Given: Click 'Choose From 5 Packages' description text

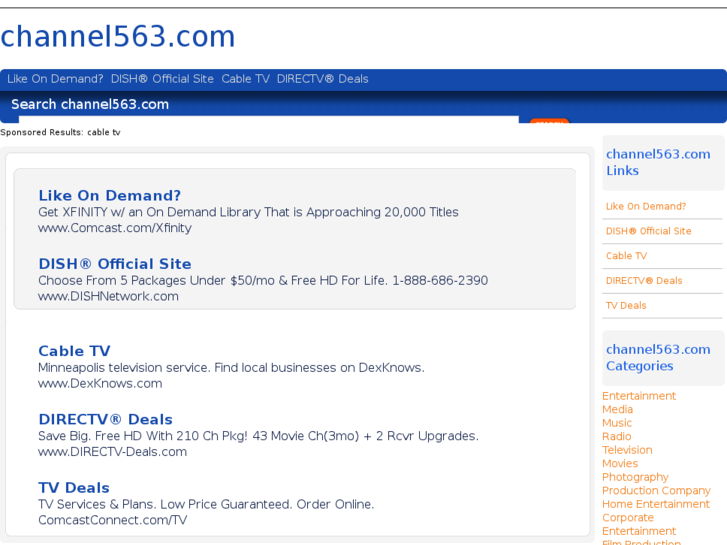Looking at the screenshot, I should 263,280.
